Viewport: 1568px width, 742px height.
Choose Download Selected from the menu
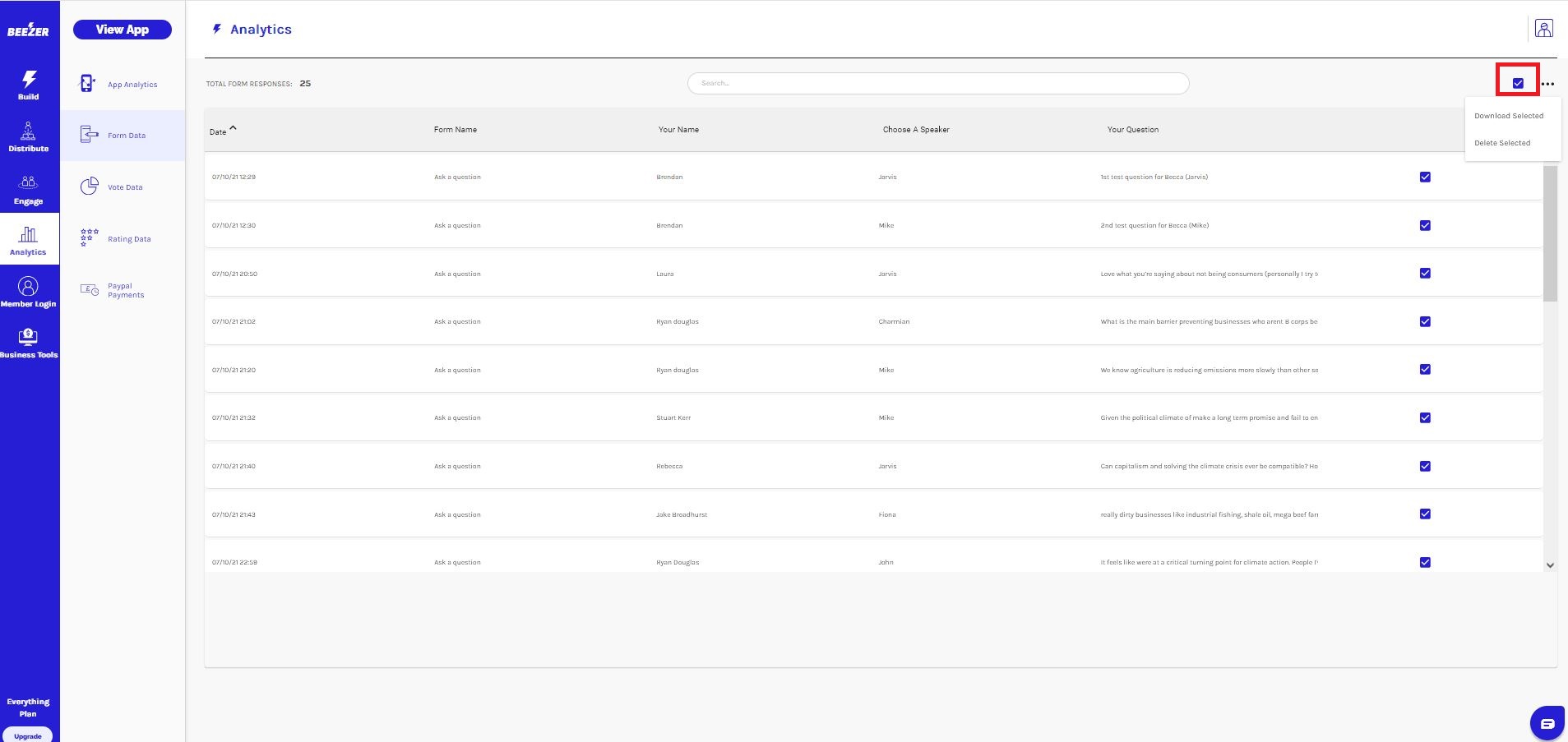(x=1508, y=116)
